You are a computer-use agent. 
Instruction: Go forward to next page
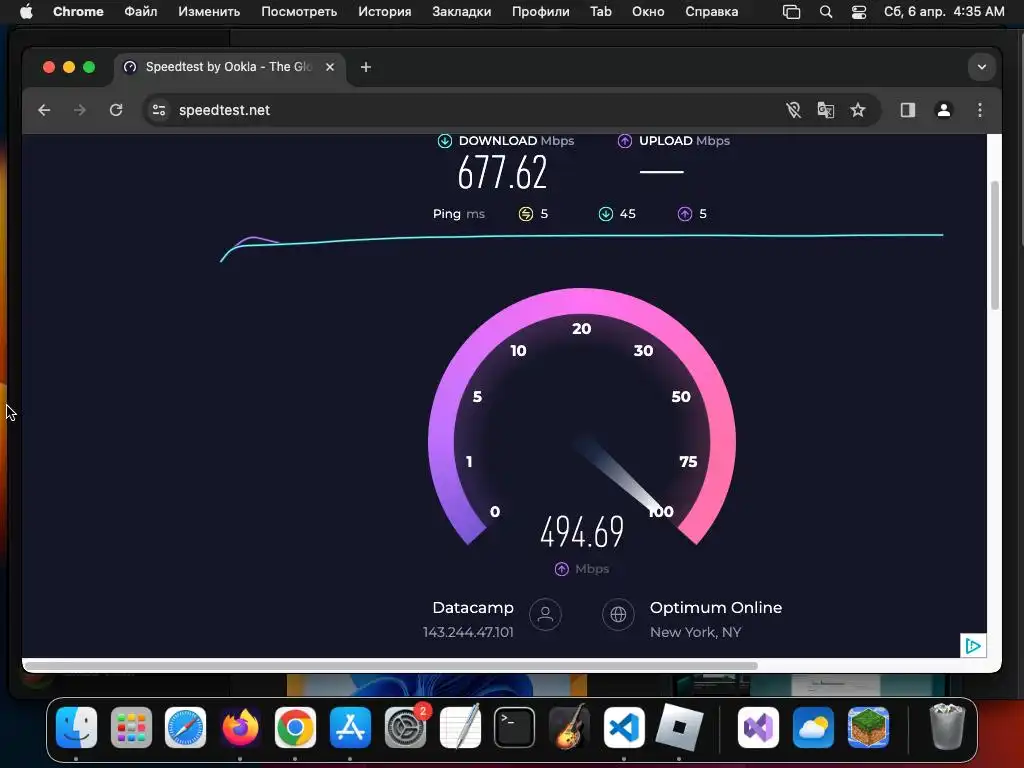pos(80,110)
